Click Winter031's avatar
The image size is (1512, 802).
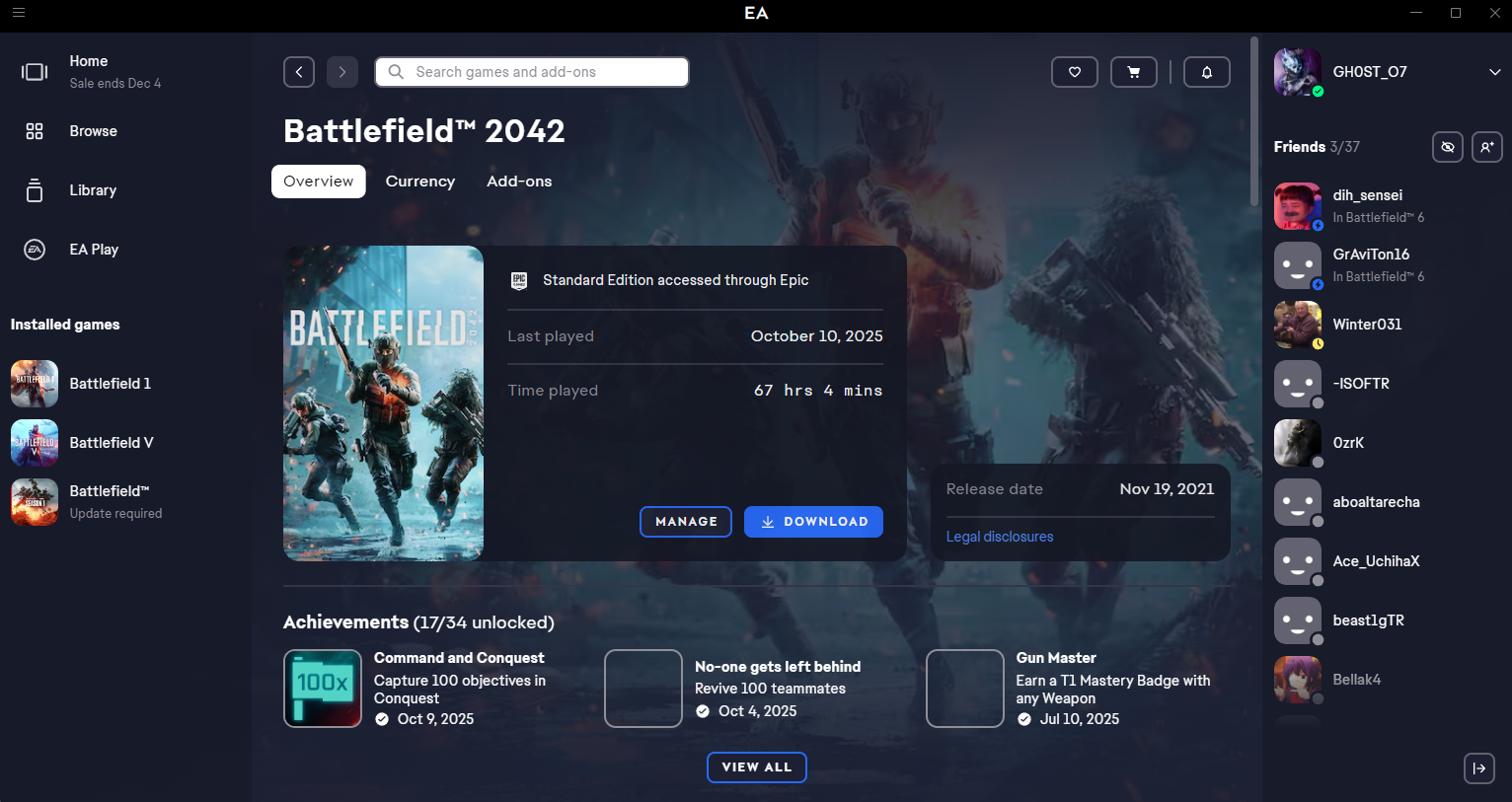[1298, 325]
